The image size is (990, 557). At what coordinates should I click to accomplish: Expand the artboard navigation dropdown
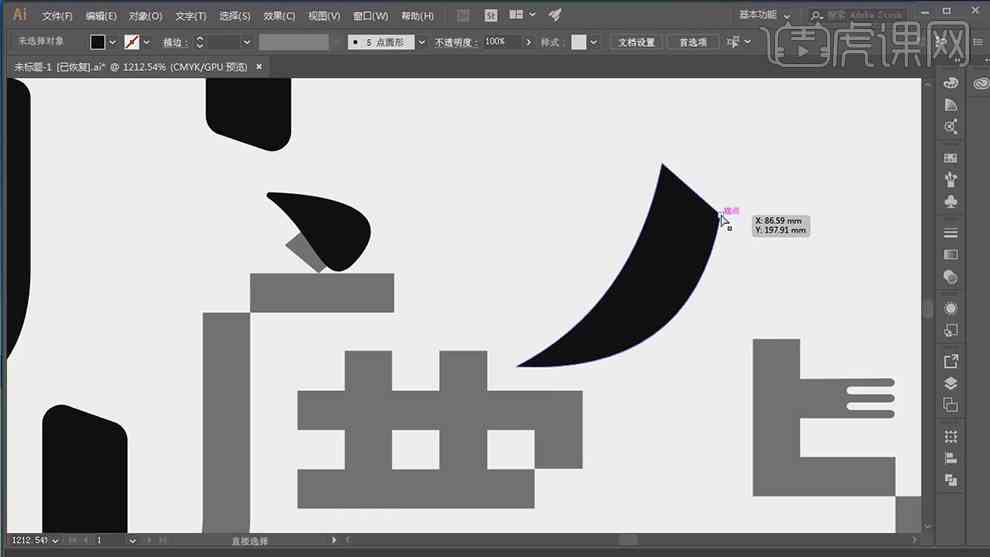point(132,541)
